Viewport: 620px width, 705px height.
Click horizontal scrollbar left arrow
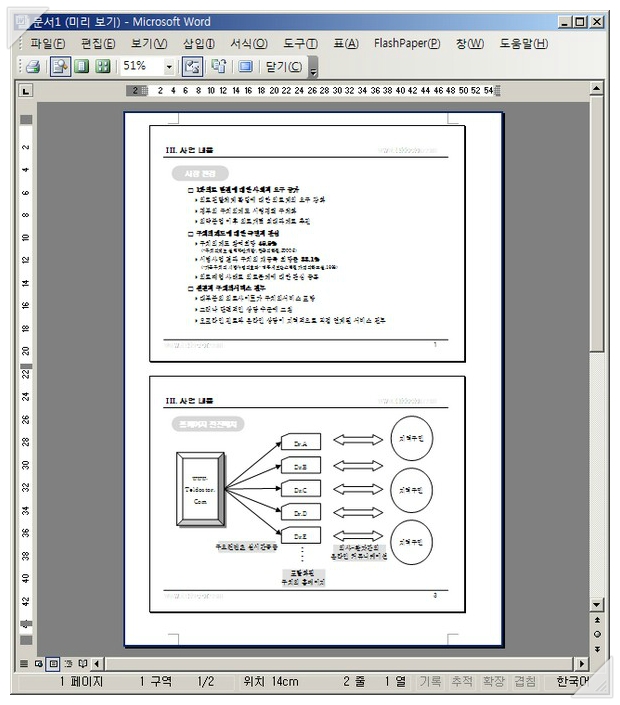(x=98, y=663)
